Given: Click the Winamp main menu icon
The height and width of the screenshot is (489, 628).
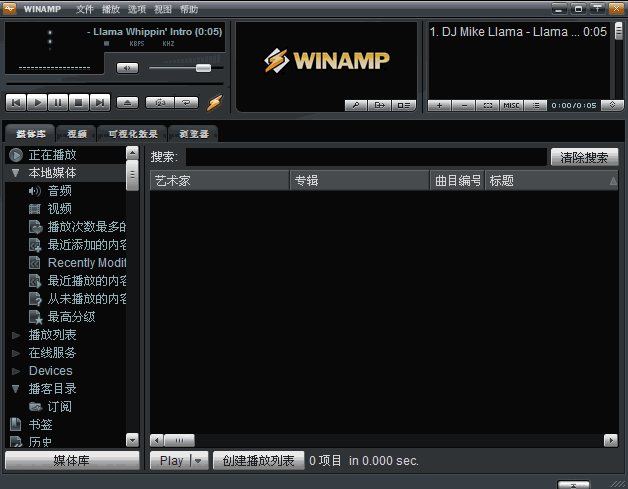Looking at the screenshot, I should (10, 8).
